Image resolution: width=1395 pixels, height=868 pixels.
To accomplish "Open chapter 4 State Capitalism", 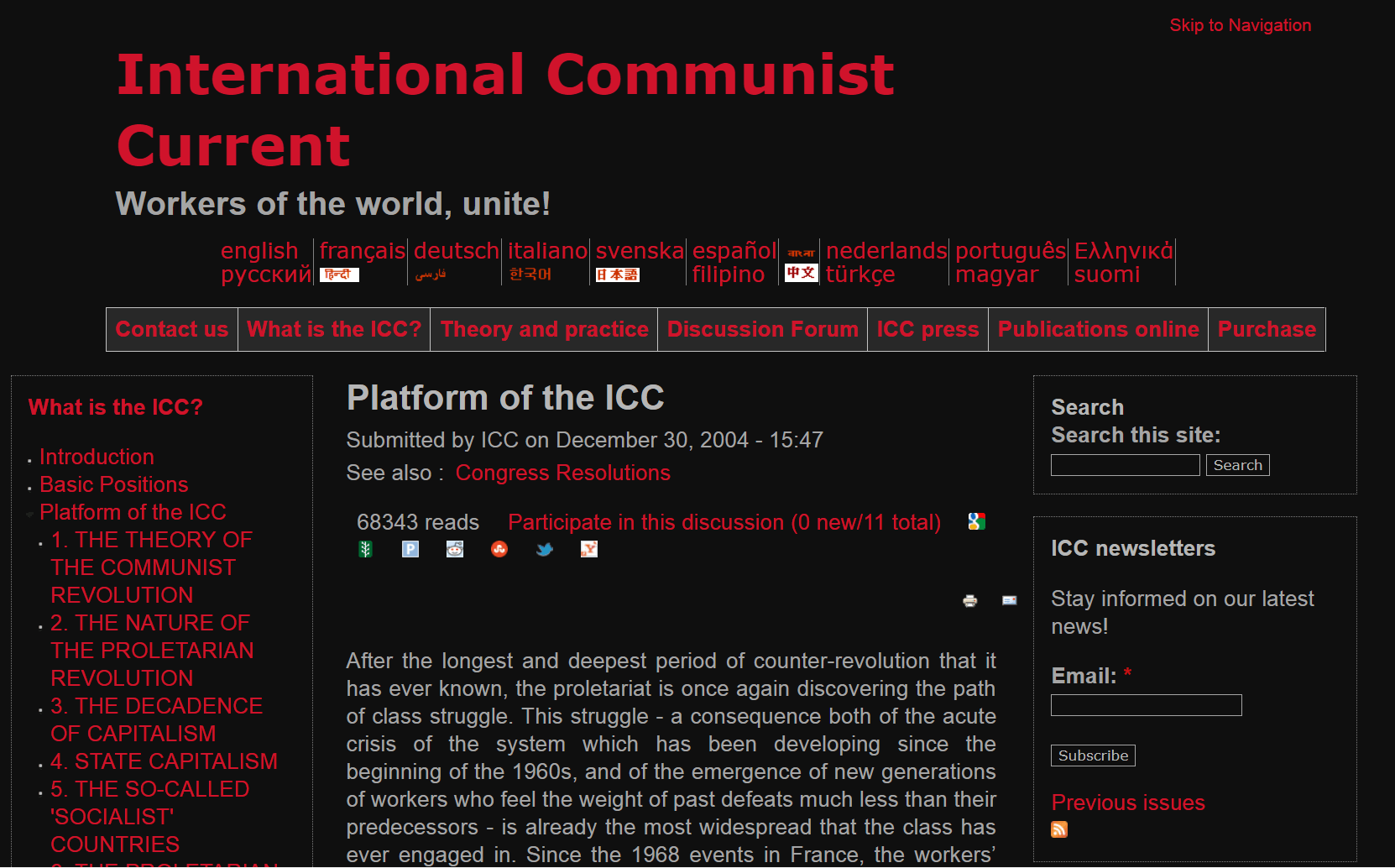I will [164, 761].
